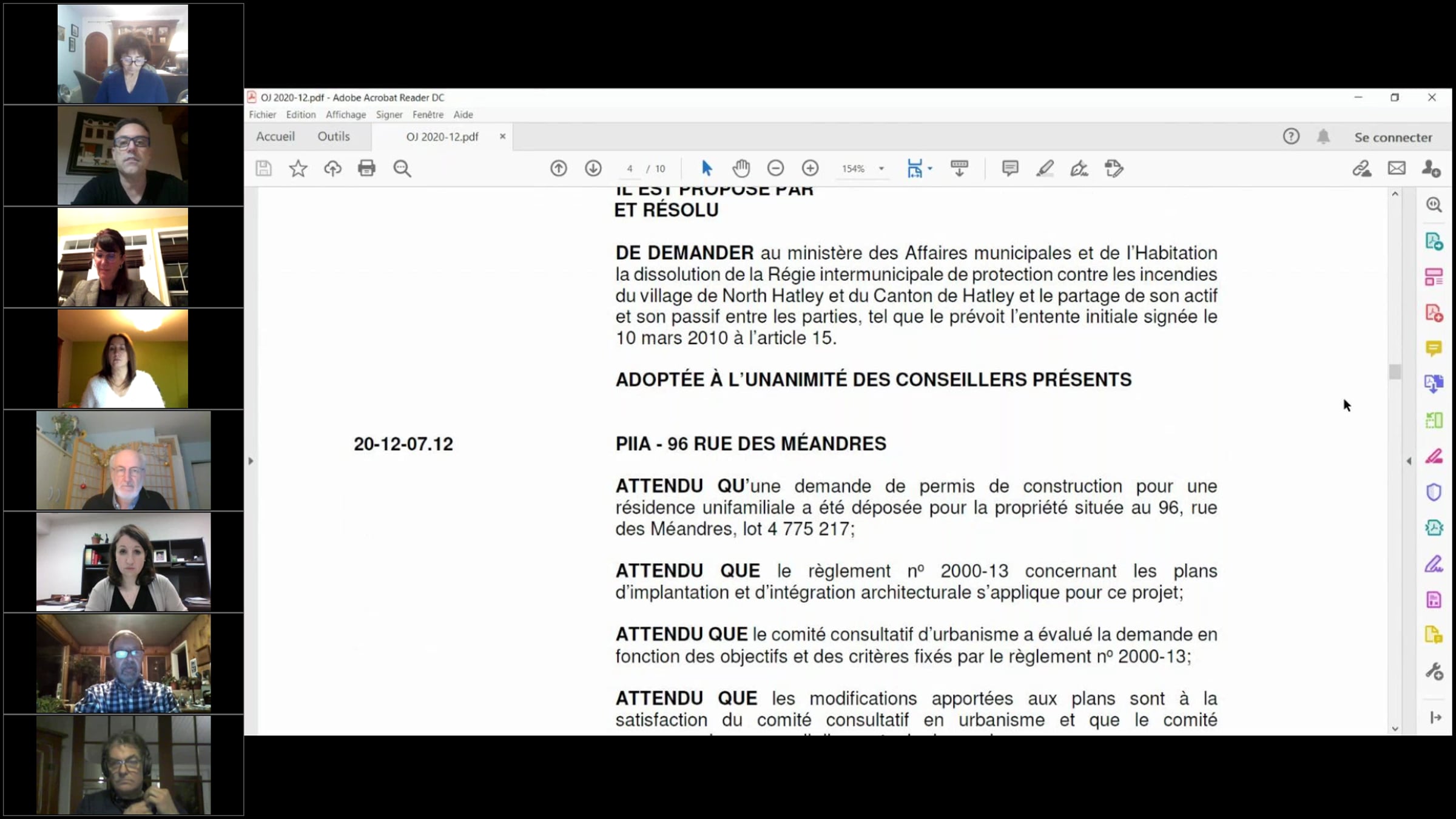Viewport: 1456px width, 819px height.
Task: Select the bottom participant wearing headphones thumbnail
Action: click(124, 766)
